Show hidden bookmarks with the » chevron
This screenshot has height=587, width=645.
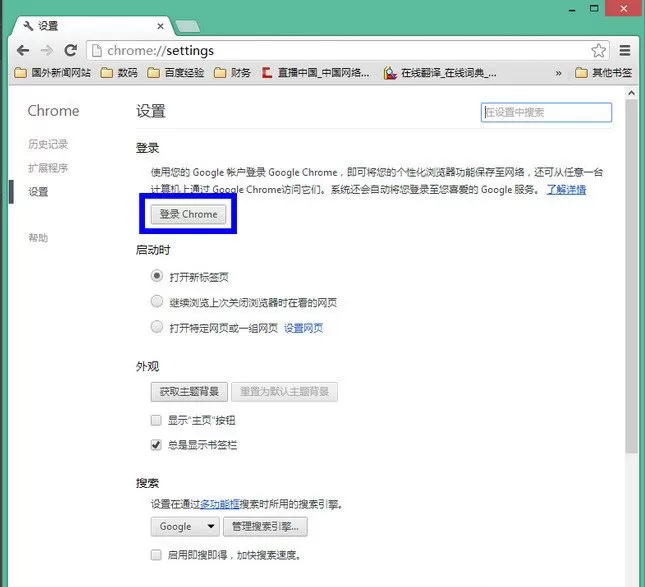pyautogui.click(x=558, y=73)
